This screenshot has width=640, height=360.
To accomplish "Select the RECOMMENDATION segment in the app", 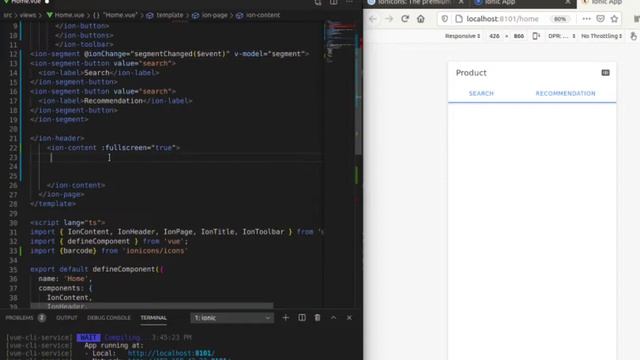I will 565,93.
